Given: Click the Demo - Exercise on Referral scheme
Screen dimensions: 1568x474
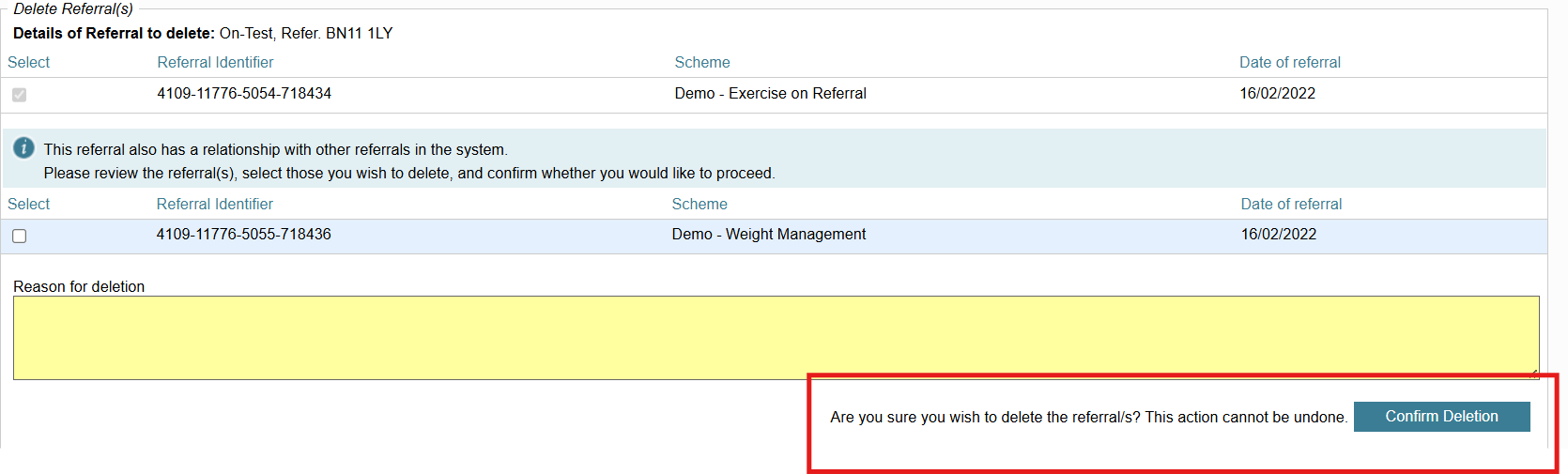Looking at the screenshot, I should click(770, 93).
